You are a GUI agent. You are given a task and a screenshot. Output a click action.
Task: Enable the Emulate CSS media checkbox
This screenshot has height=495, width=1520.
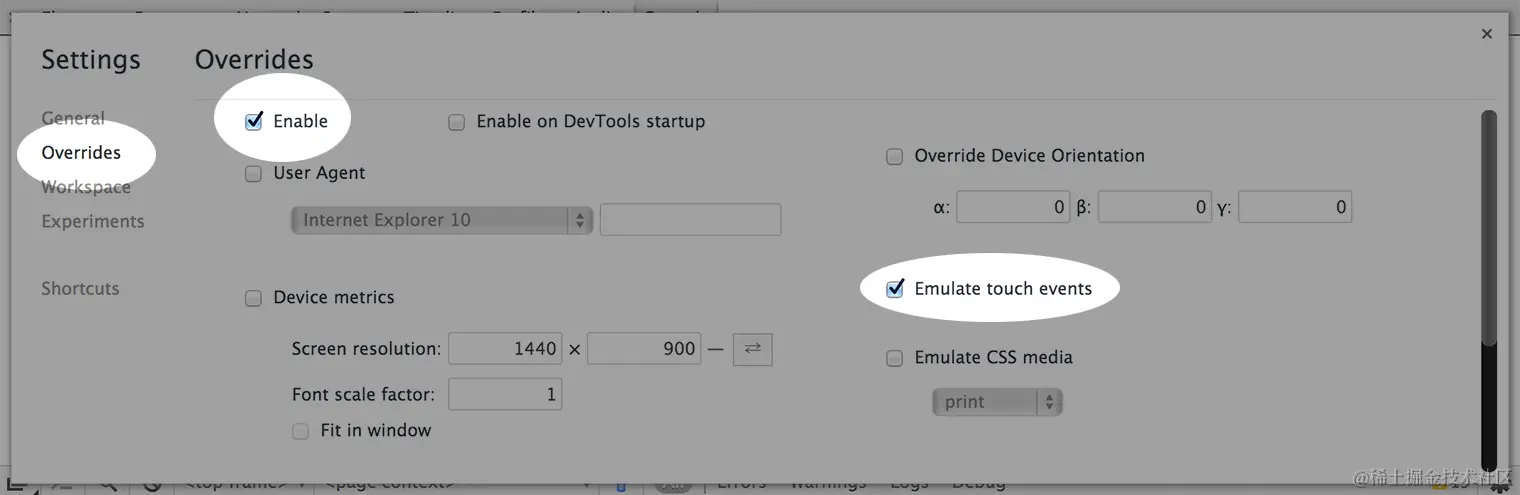[895, 358]
